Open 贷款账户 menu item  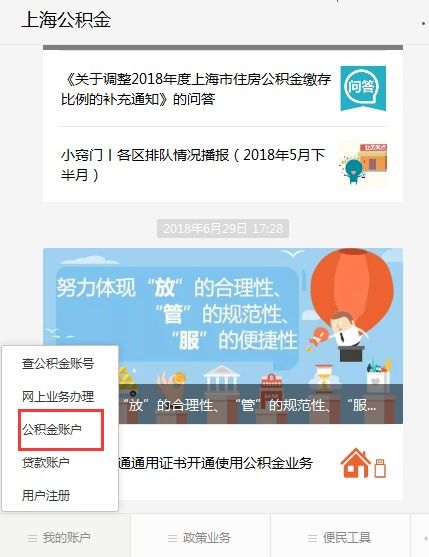tap(46, 462)
